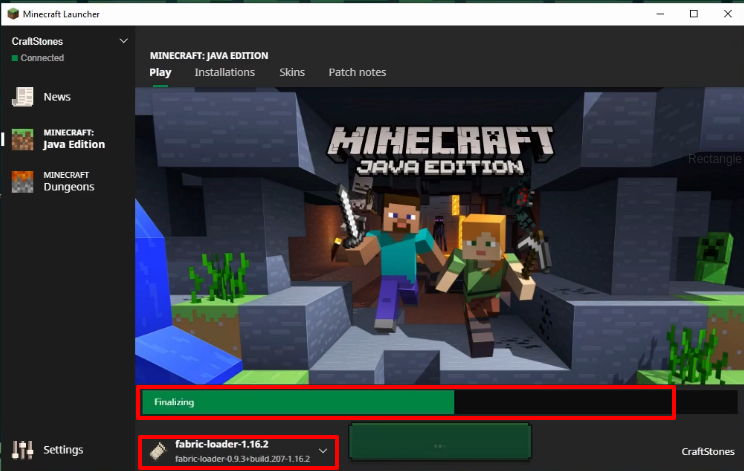Open the Settings sliders icon

point(22,450)
